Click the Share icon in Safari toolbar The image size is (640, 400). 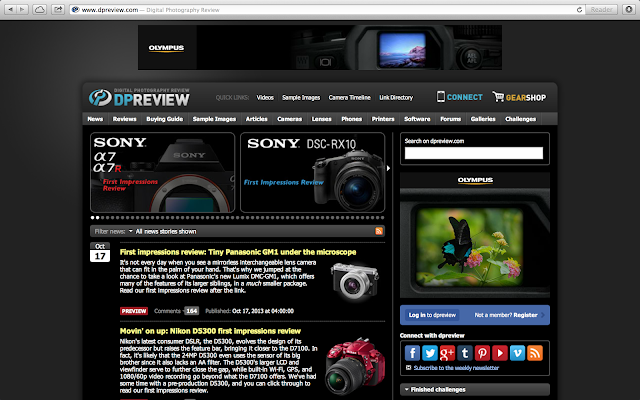click(58, 9)
